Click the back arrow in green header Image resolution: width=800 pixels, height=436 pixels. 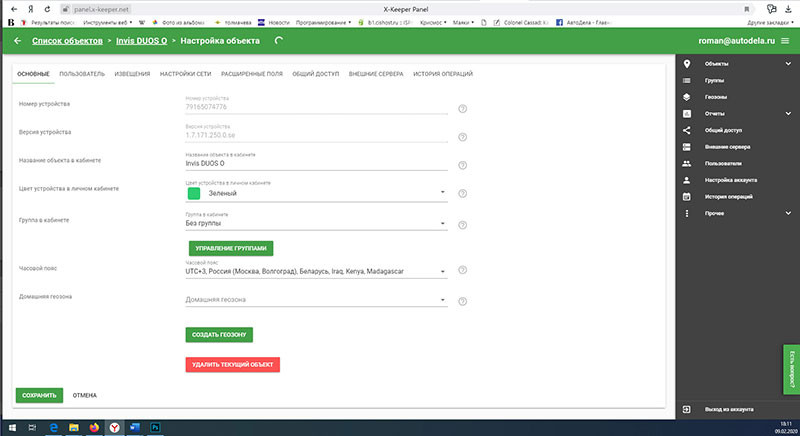[18, 41]
